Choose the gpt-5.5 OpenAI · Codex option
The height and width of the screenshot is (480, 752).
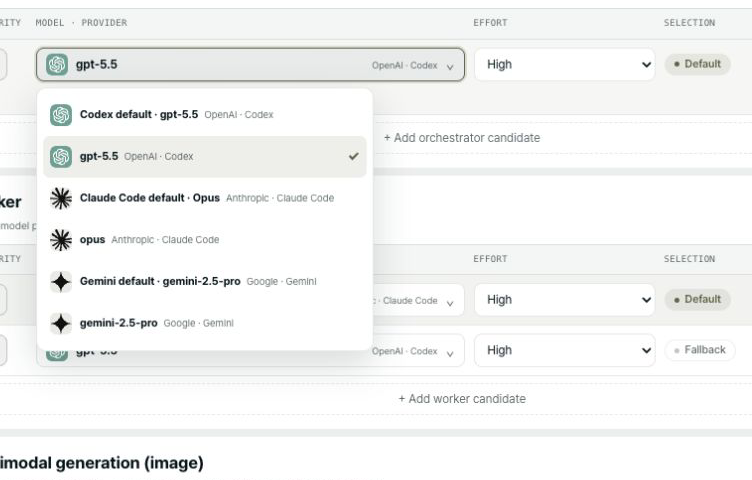(x=205, y=157)
